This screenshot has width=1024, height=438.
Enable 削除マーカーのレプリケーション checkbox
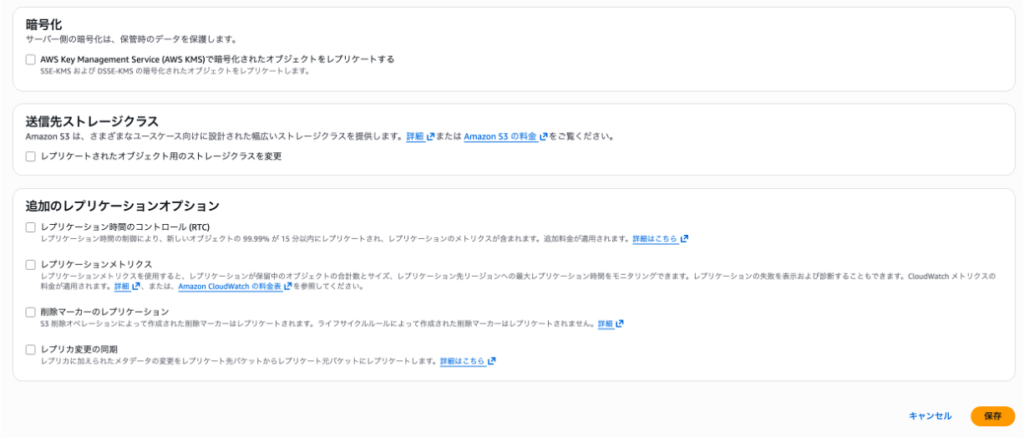coord(31,312)
